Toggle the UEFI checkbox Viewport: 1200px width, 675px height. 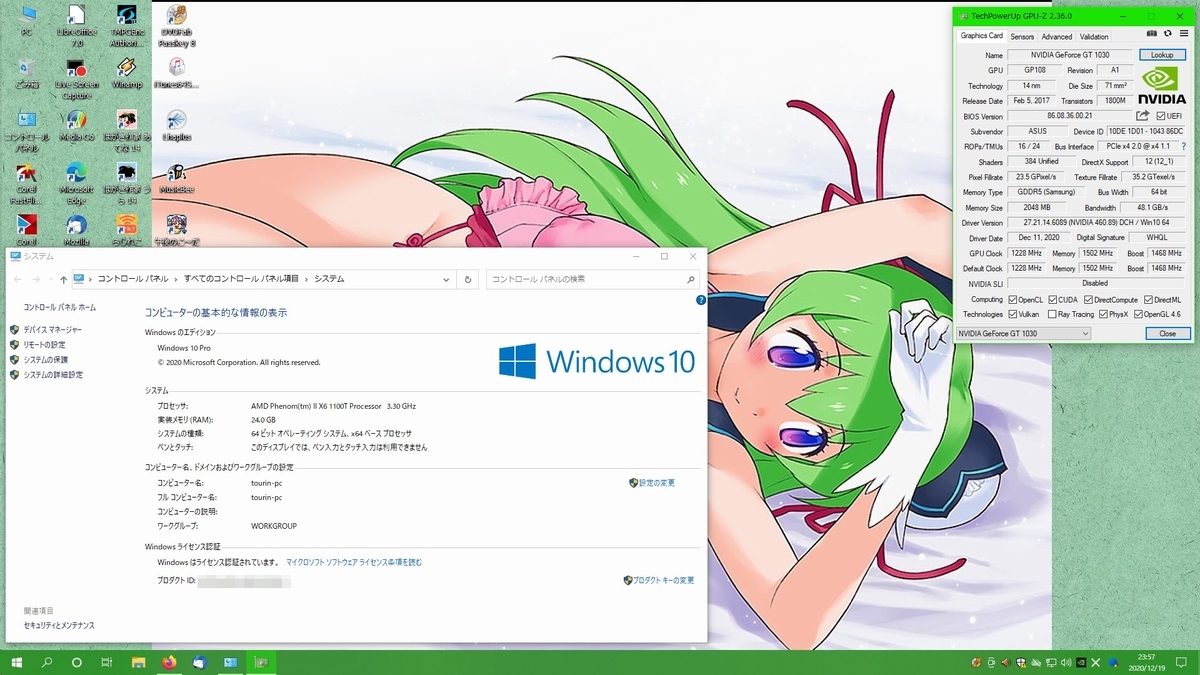point(1160,116)
